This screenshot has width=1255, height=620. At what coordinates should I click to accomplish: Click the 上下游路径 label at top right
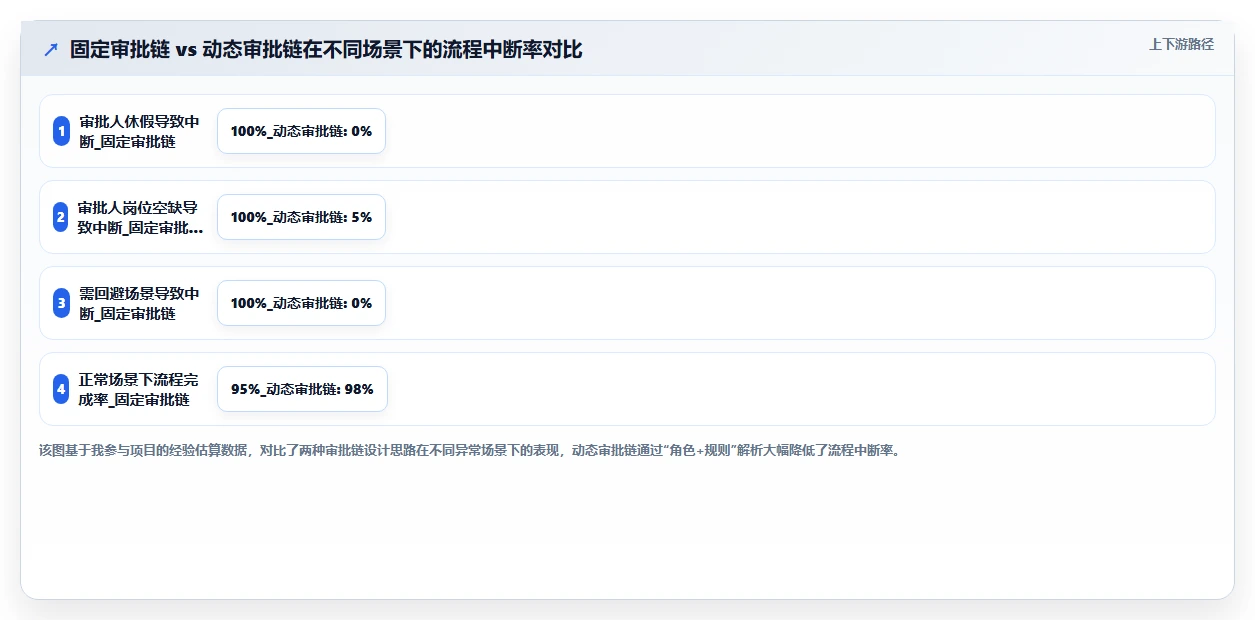click(x=1181, y=44)
